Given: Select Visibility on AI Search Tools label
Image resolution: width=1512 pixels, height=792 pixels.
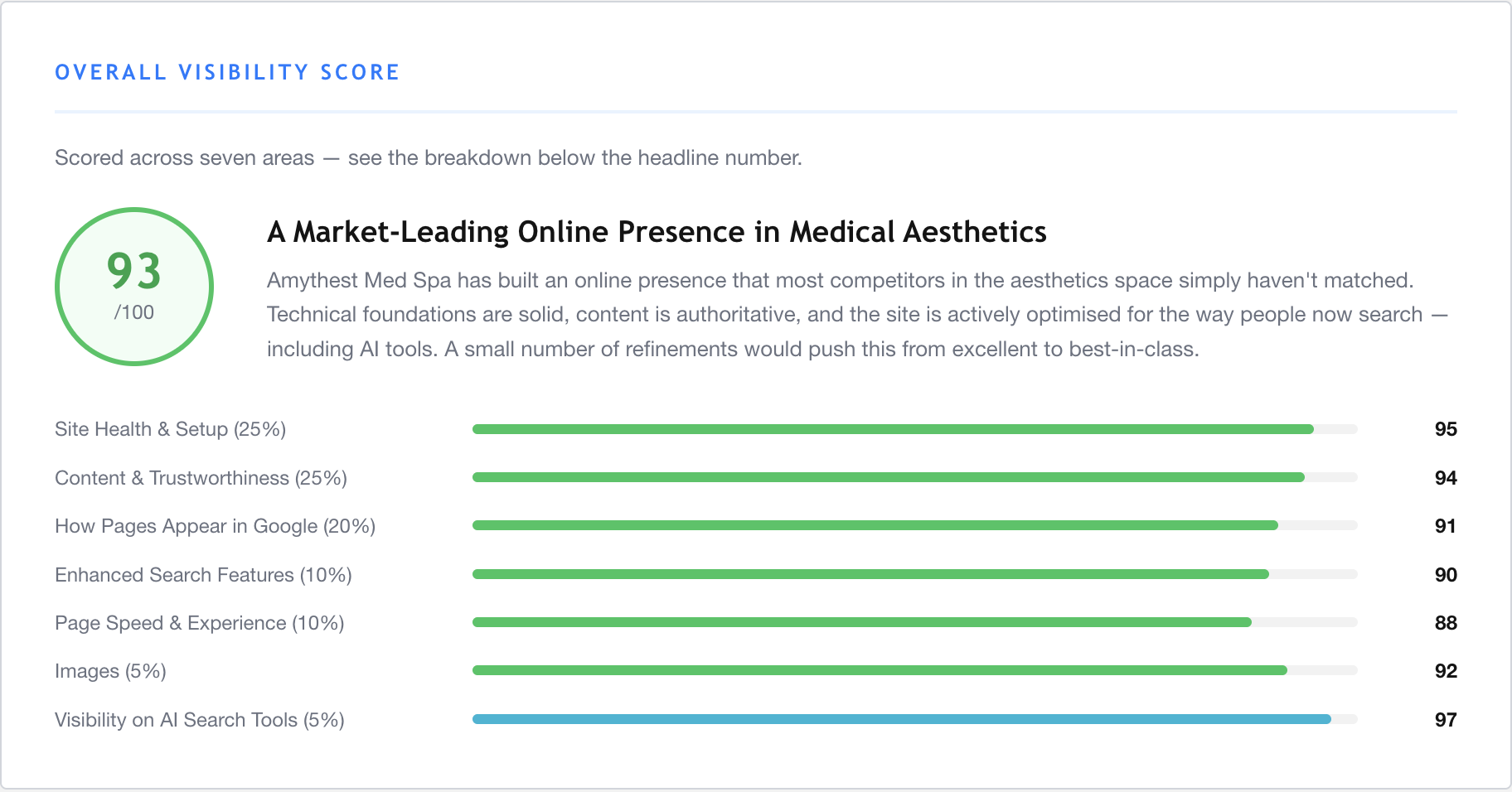Looking at the screenshot, I should point(200,720).
